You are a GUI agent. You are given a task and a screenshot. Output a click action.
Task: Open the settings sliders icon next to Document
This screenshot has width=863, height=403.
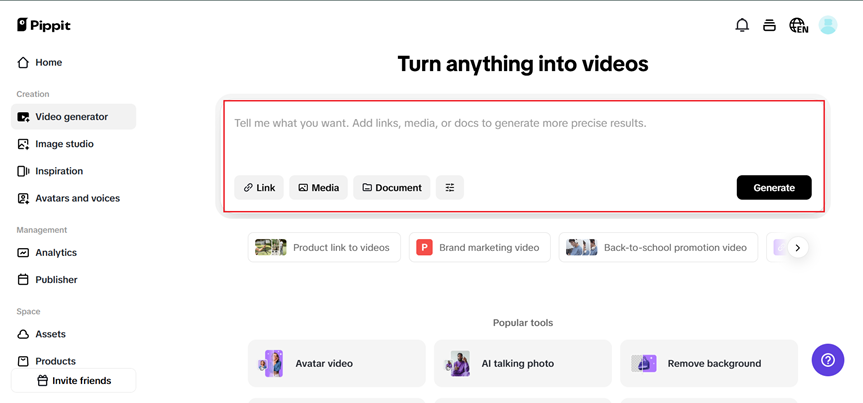tap(450, 188)
